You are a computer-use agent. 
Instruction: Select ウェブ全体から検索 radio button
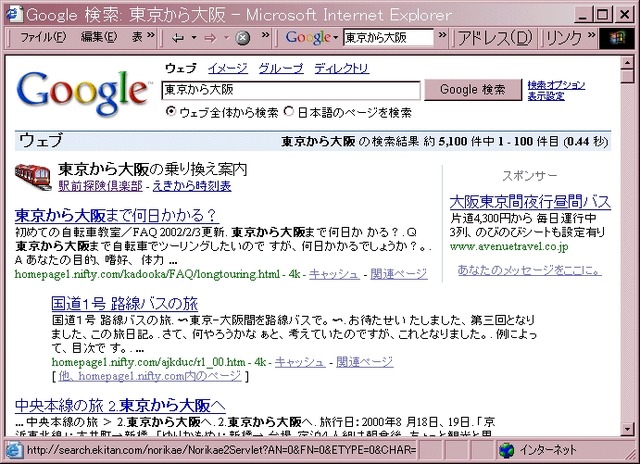tap(171, 111)
